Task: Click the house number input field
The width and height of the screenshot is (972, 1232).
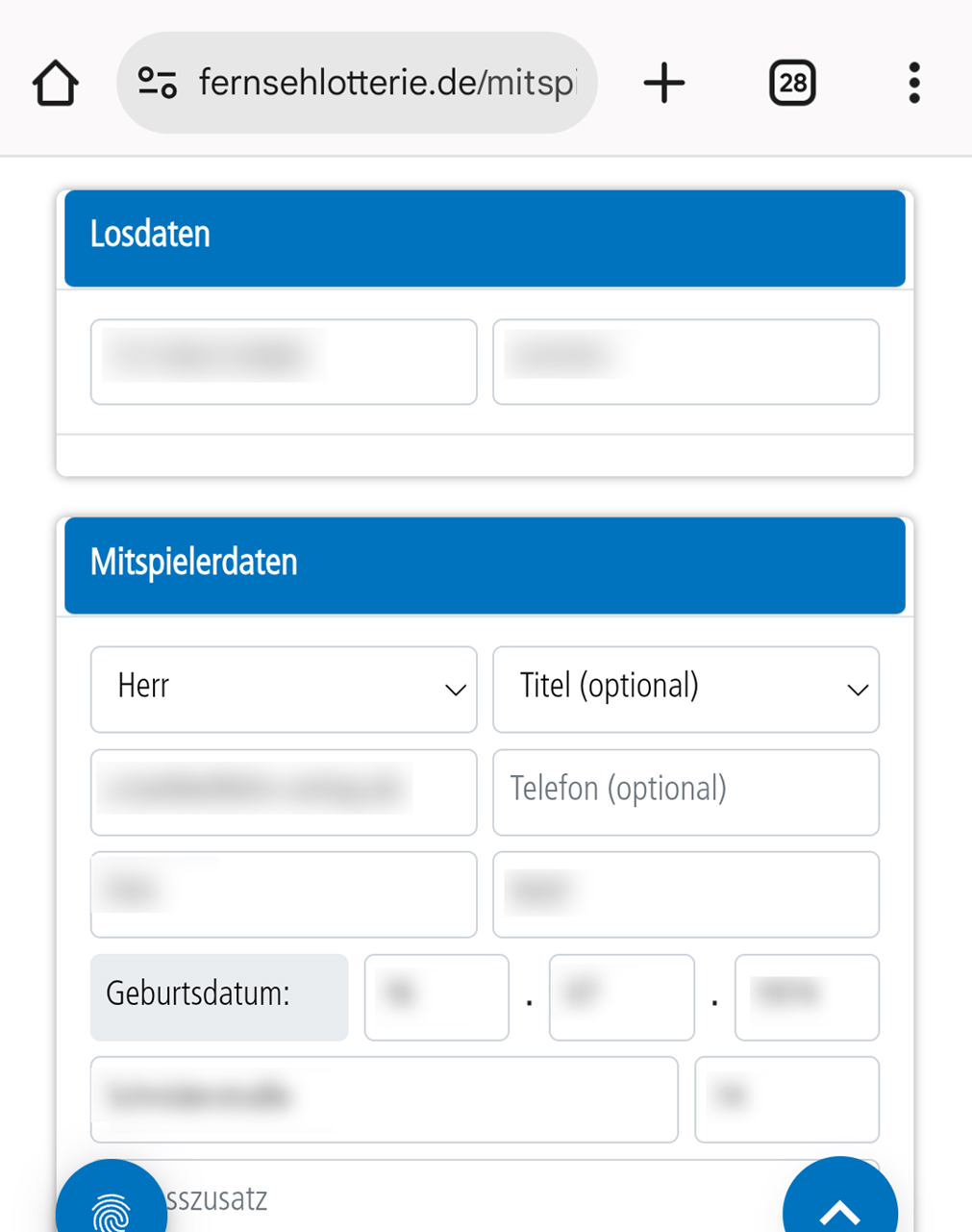Action: point(786,1099)
